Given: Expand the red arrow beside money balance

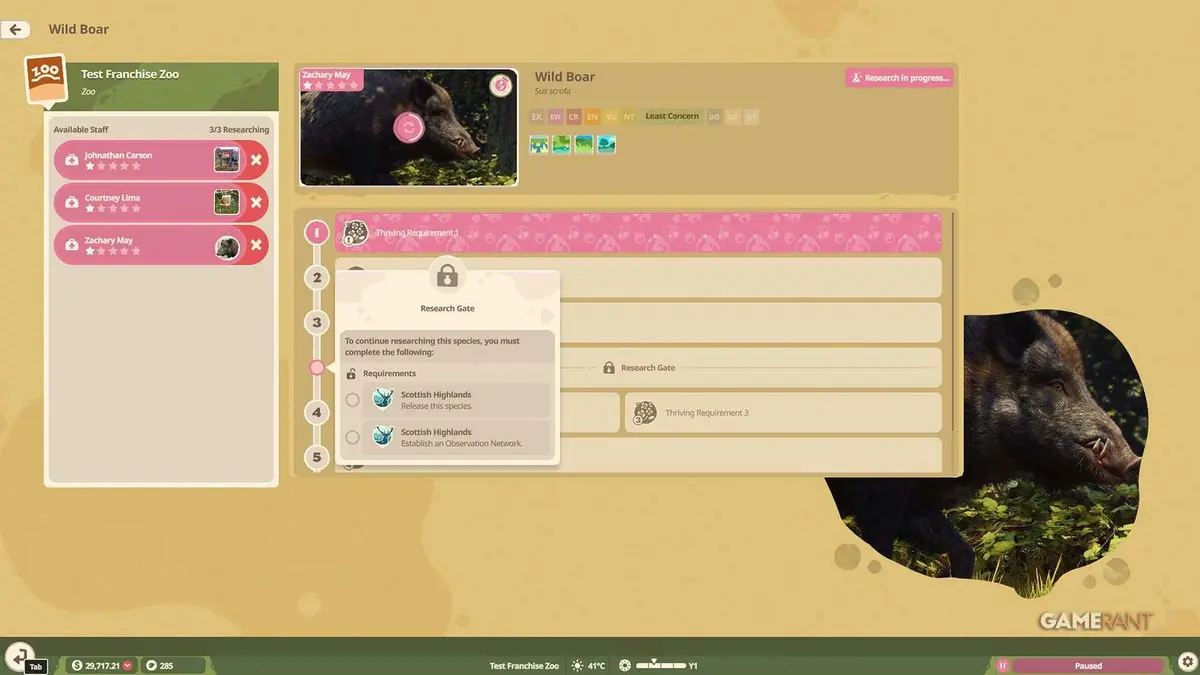Looking at the screenshot, I should [128, 665].
